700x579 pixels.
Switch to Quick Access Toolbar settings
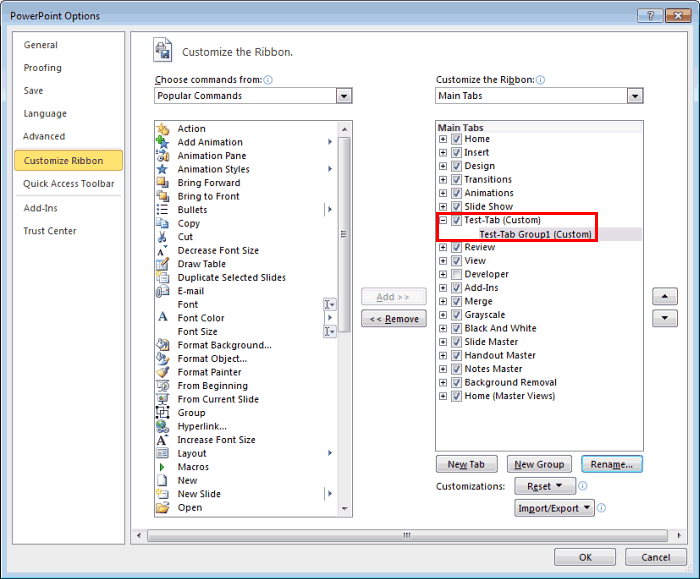(69, 183)
